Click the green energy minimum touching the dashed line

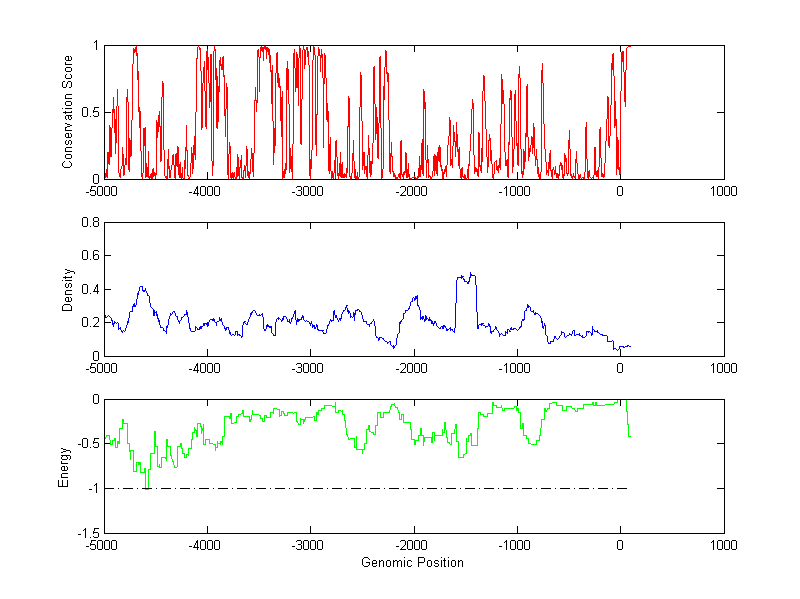click(x=147, y=486)
